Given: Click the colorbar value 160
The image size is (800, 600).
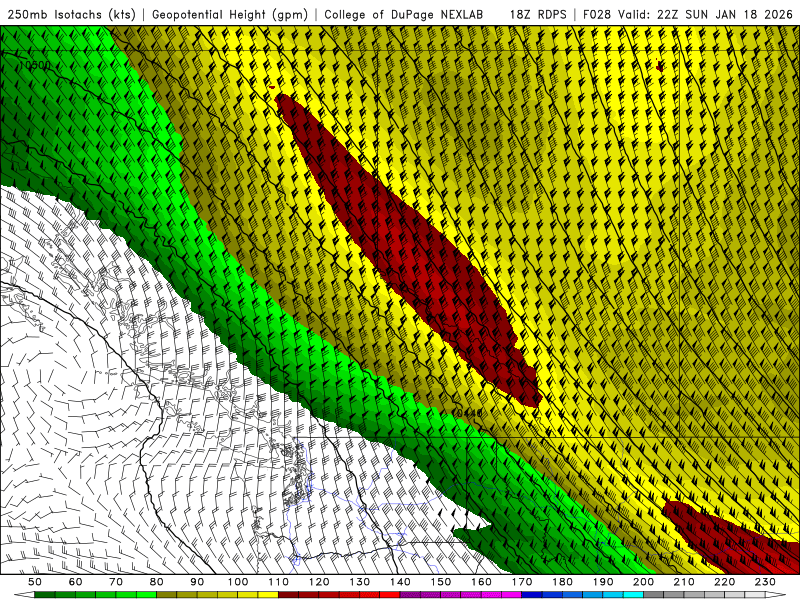Looking at the screenshot, I should (x=481, y=582).
